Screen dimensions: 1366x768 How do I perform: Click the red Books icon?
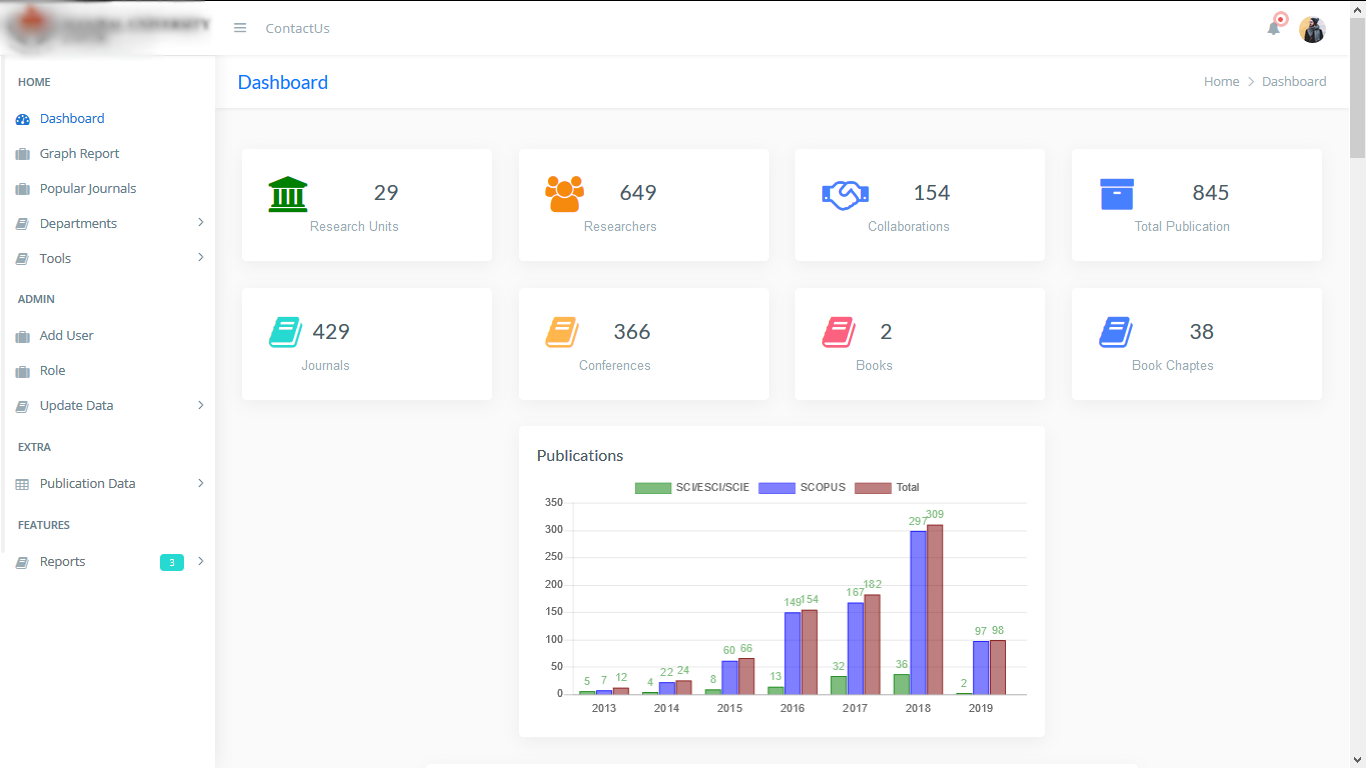(x=838, y=332)
